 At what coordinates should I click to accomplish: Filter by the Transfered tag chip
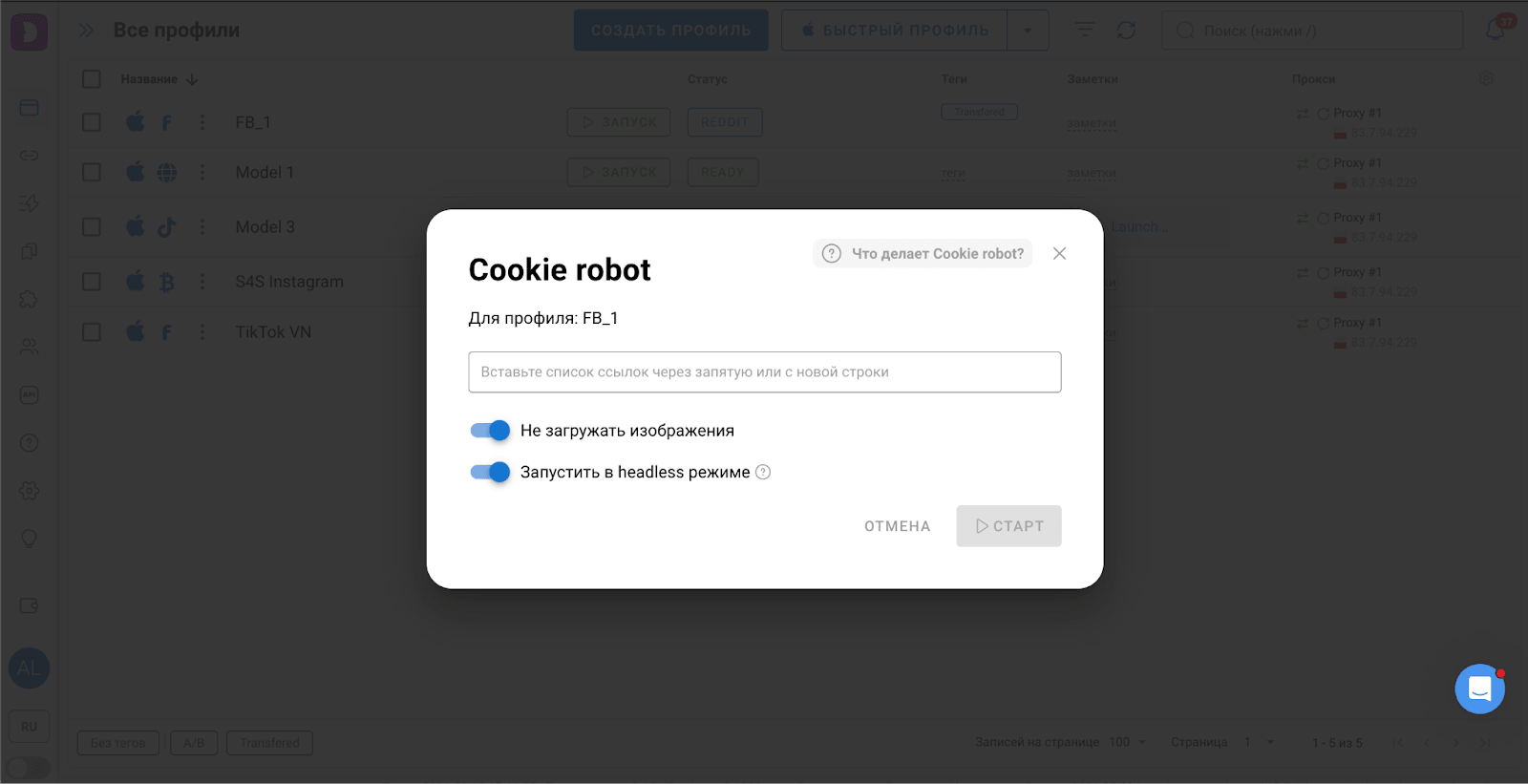pos(269,743)
